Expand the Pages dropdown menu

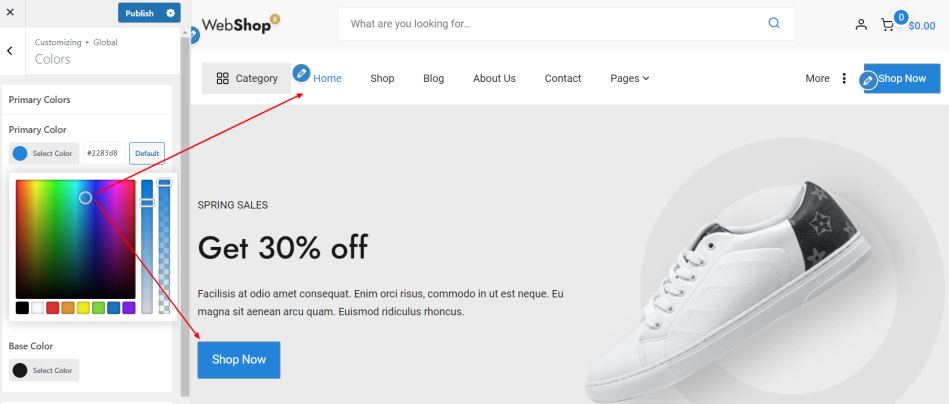[x=629, y=78]
